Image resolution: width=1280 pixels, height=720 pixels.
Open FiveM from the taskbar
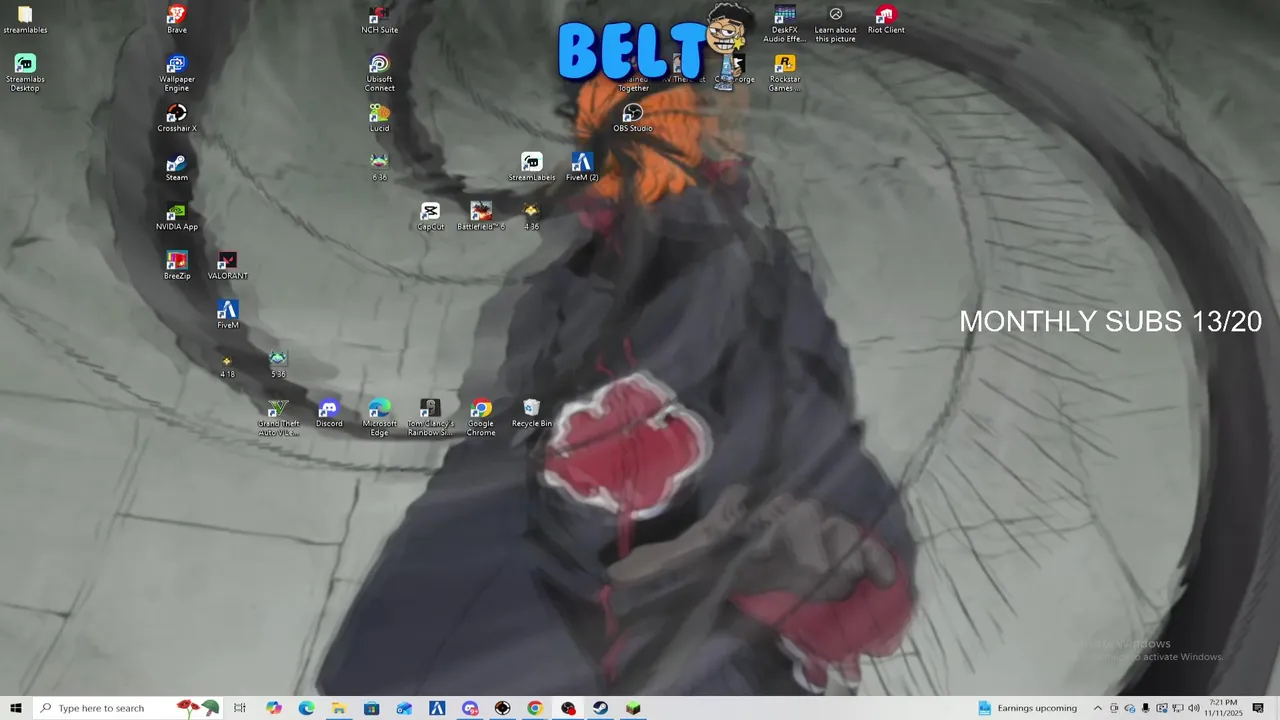(x=437, y=708)
